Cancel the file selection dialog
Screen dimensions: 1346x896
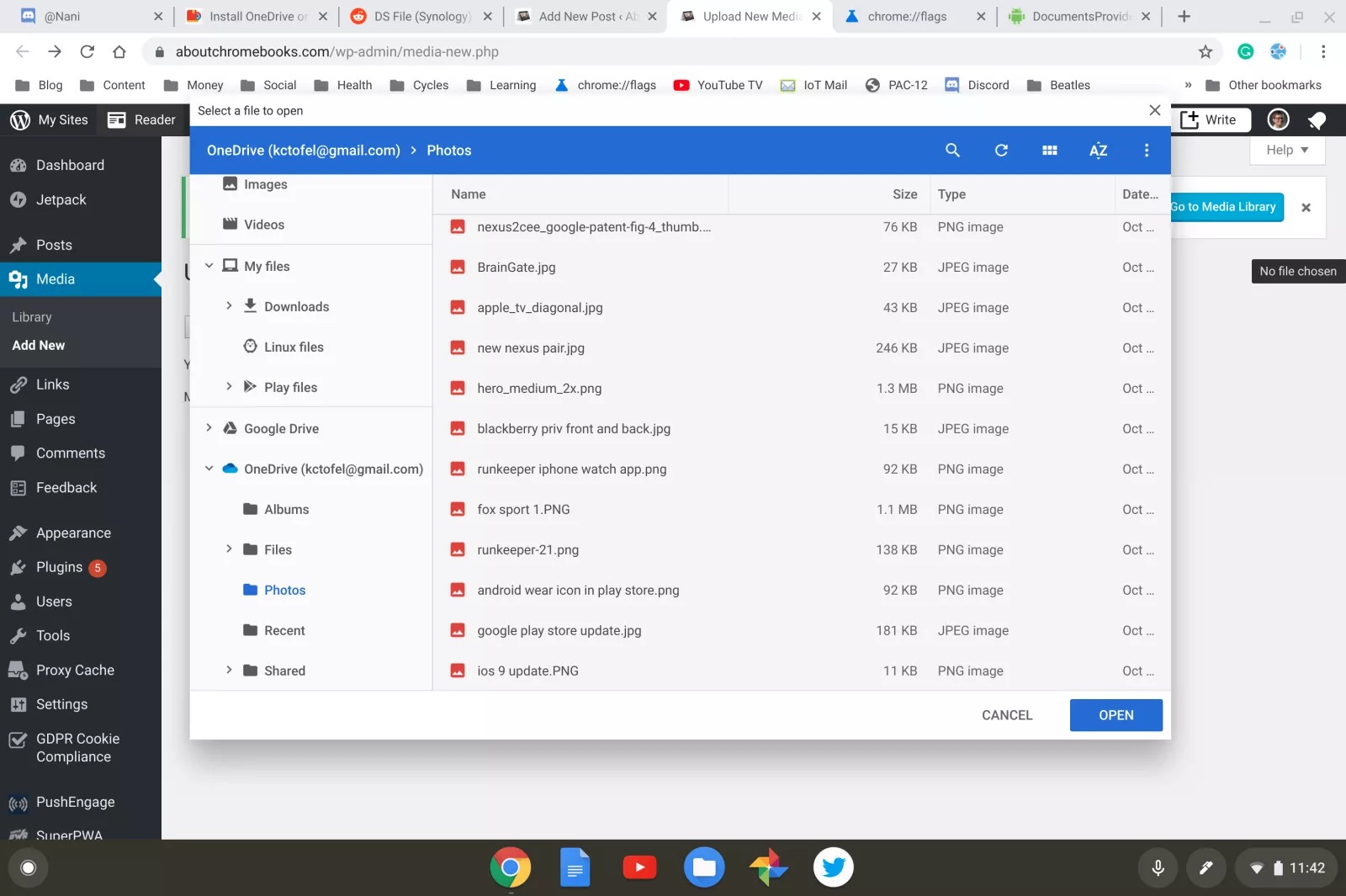point(1006,715)
